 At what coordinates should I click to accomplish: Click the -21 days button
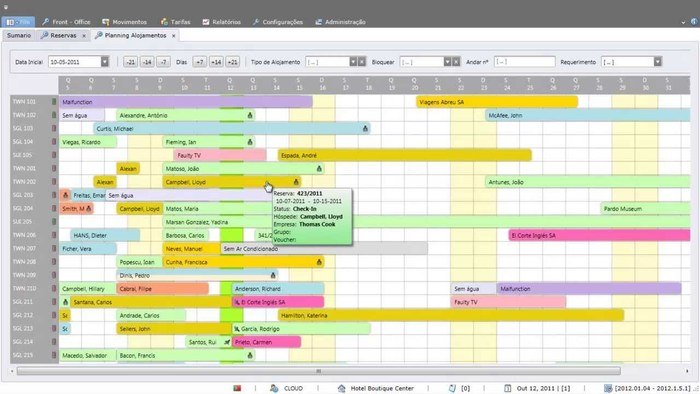(x=130, y=62)
